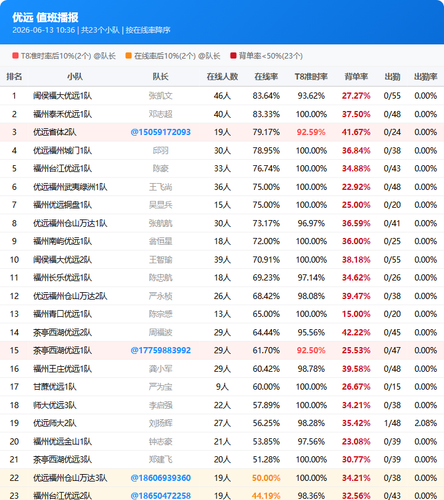Select team name 优远福州仓山万达1队
Viewport: 444px width, 500px height.
click(x=70, y=223)
